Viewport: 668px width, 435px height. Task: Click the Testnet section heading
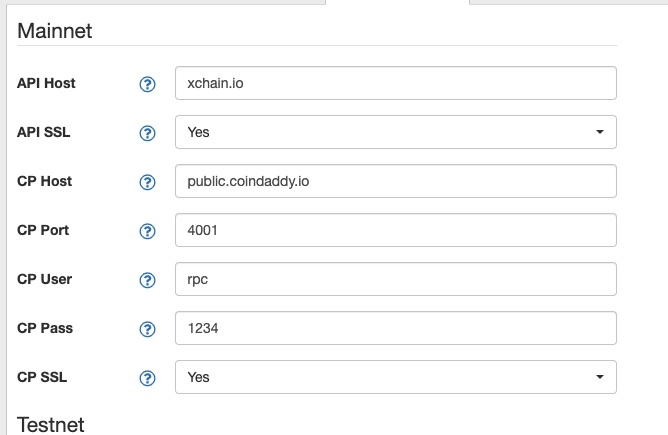[x=51, y=425]
